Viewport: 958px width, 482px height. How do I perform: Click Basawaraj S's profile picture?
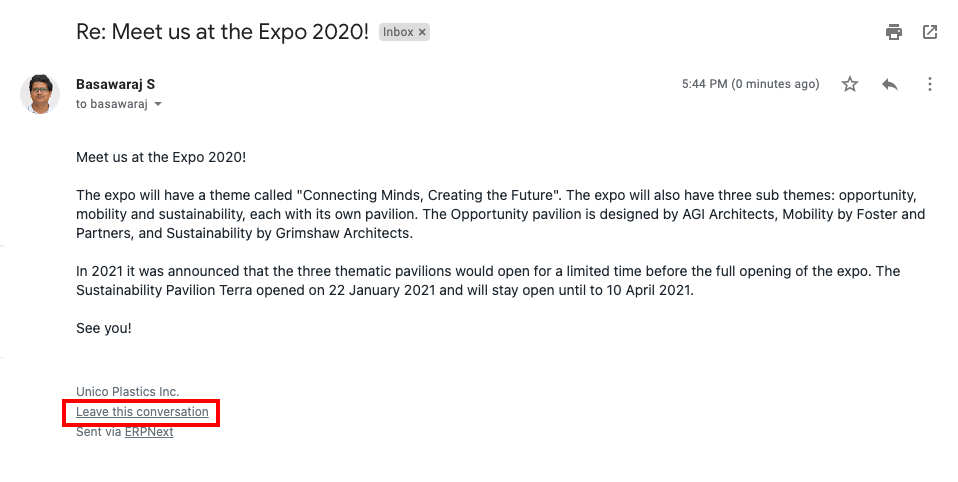click(40, 94)
